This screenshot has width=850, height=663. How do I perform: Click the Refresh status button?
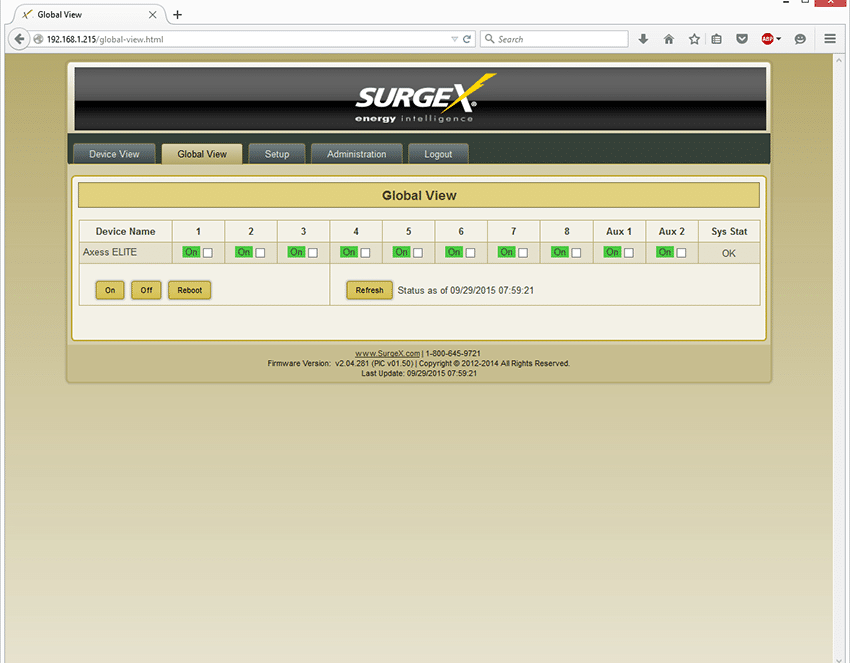tap(370, 290)
